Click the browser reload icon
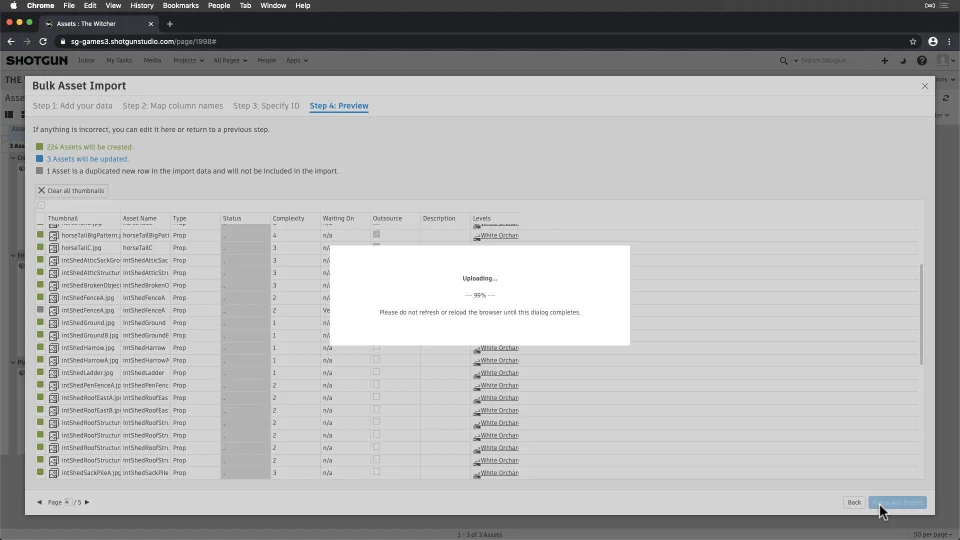The image size is (960, 540). (x=43, y=42)
